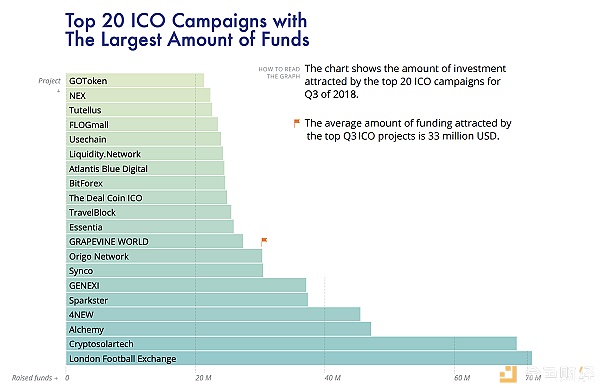Click the orange logo watermark at bottom right
Screen dimensions: 600x388
(x=508, y=374)
